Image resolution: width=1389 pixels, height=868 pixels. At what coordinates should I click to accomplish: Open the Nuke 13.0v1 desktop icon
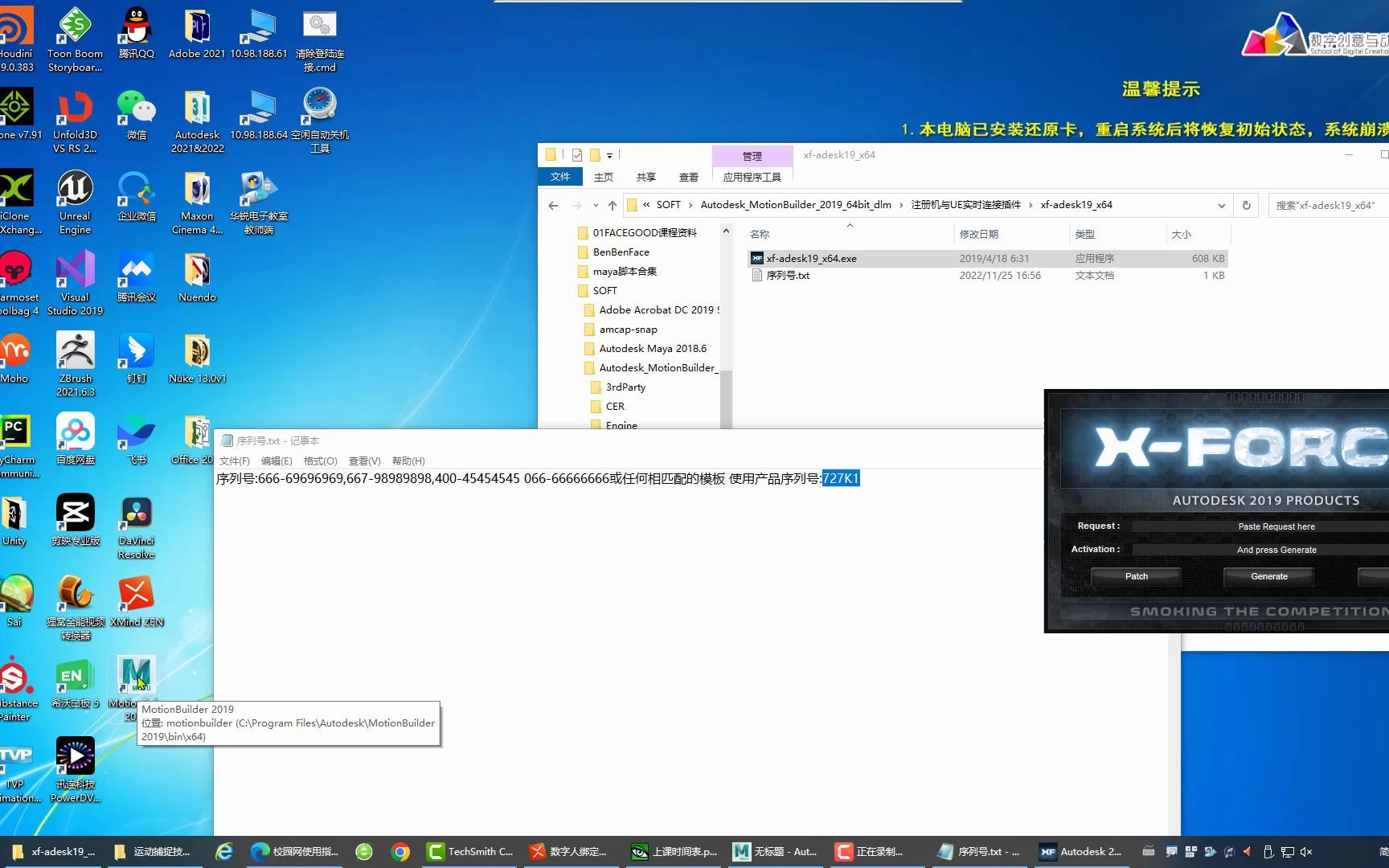[197, 358]
